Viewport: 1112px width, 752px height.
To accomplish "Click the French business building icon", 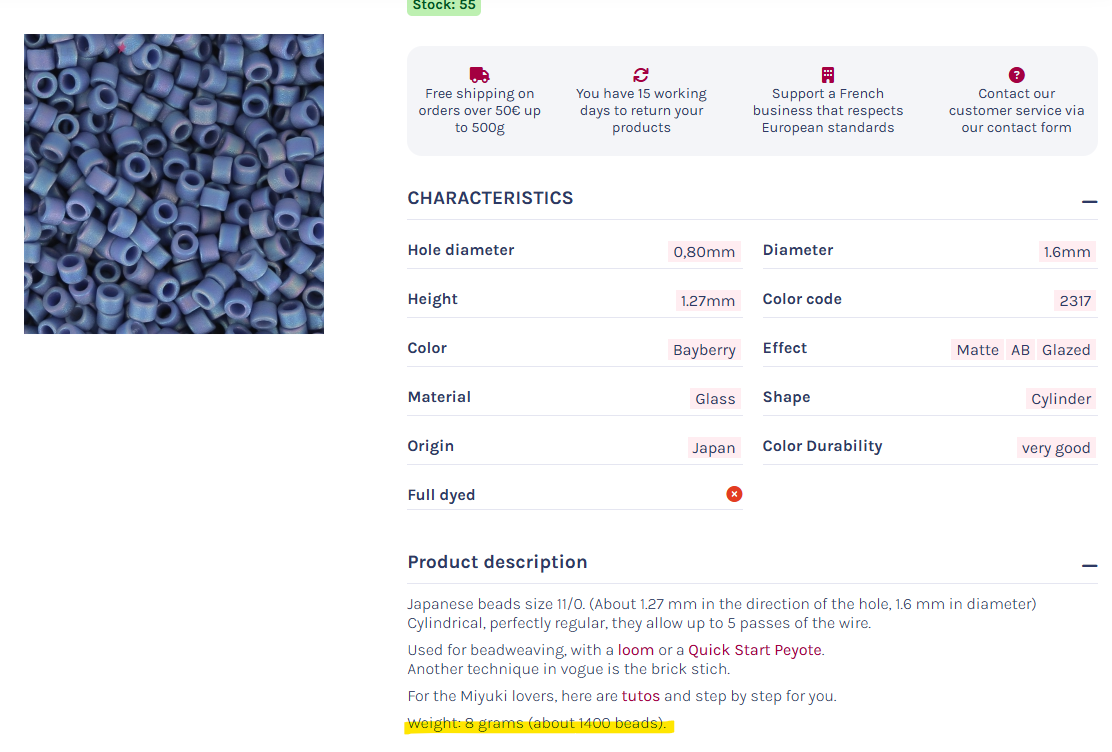I will point(827,75).
